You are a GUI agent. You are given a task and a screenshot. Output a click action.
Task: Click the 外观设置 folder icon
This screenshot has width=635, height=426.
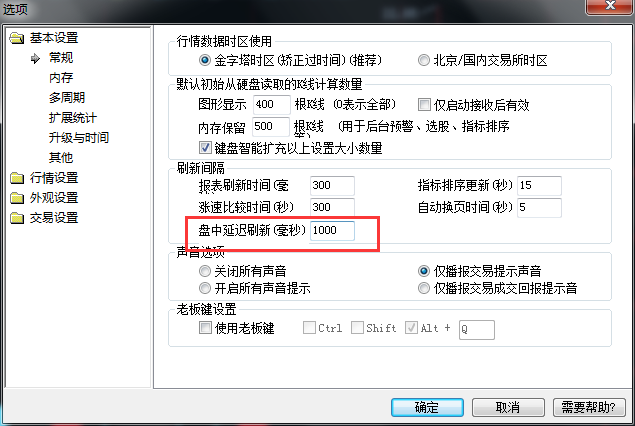[x=17, y=198]
